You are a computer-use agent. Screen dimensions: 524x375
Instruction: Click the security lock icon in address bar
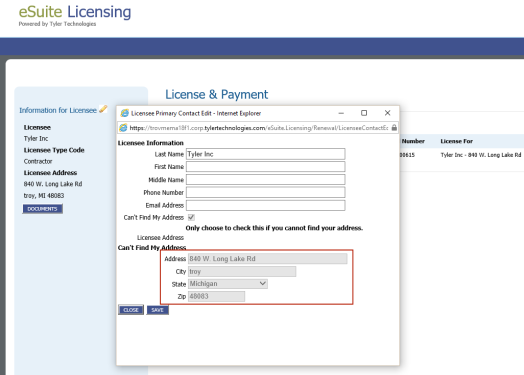[394, 128]
